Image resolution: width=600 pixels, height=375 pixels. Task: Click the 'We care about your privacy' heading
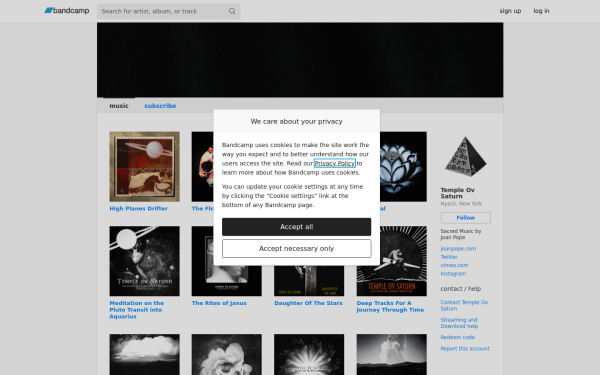[x=296, y=121]
